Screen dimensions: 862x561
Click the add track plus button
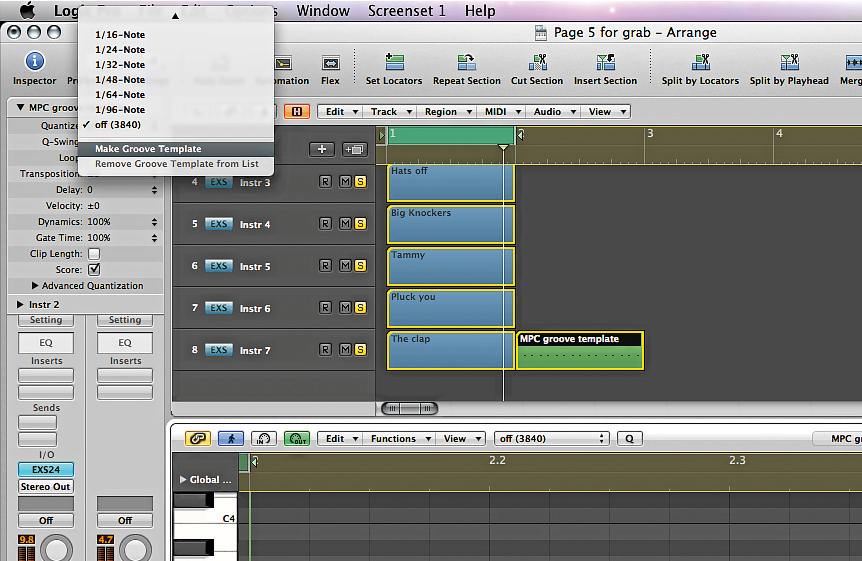pyautogui.click(x=322, y=149)
